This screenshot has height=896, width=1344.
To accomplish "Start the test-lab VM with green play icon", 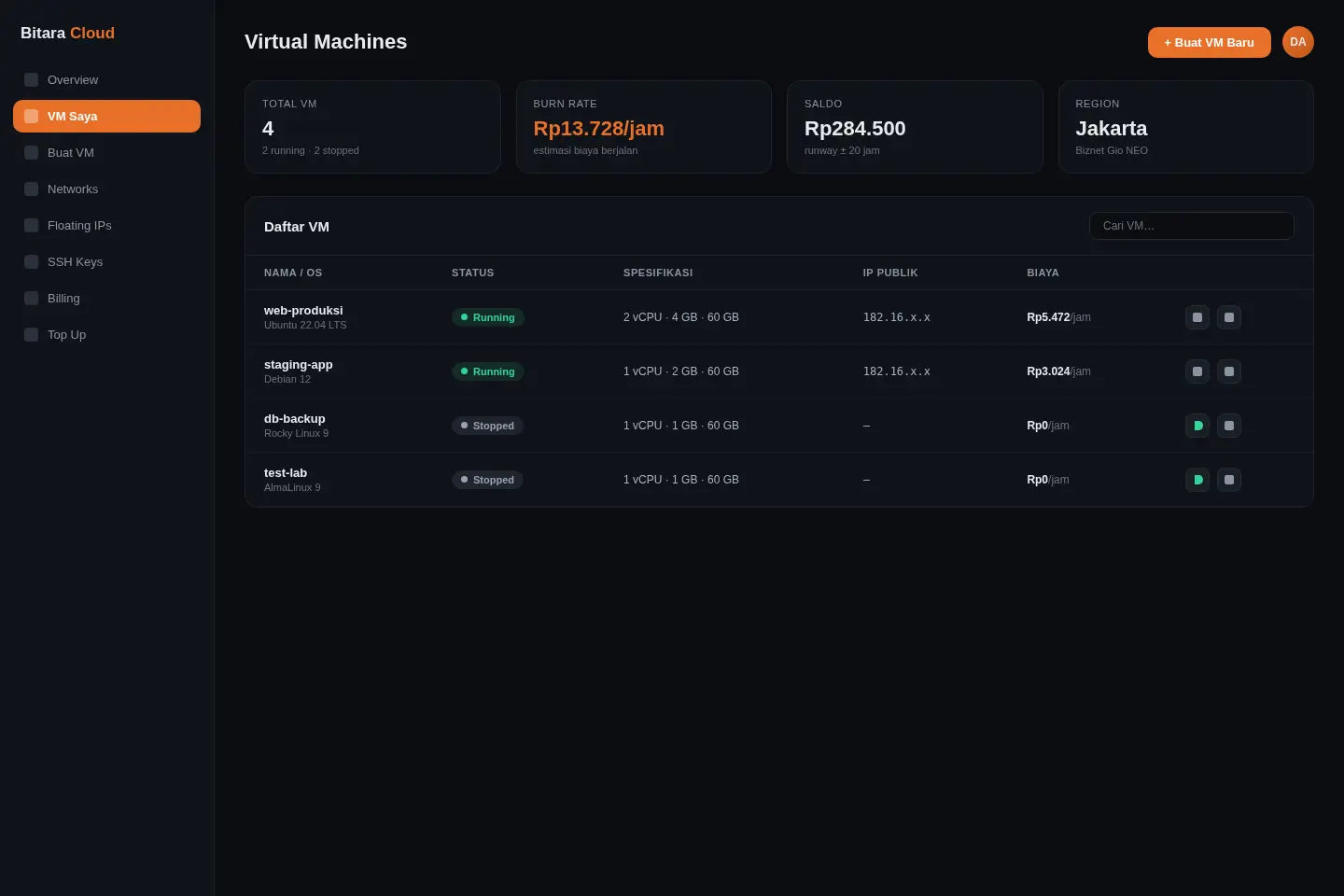I will tap(1197, 480).
